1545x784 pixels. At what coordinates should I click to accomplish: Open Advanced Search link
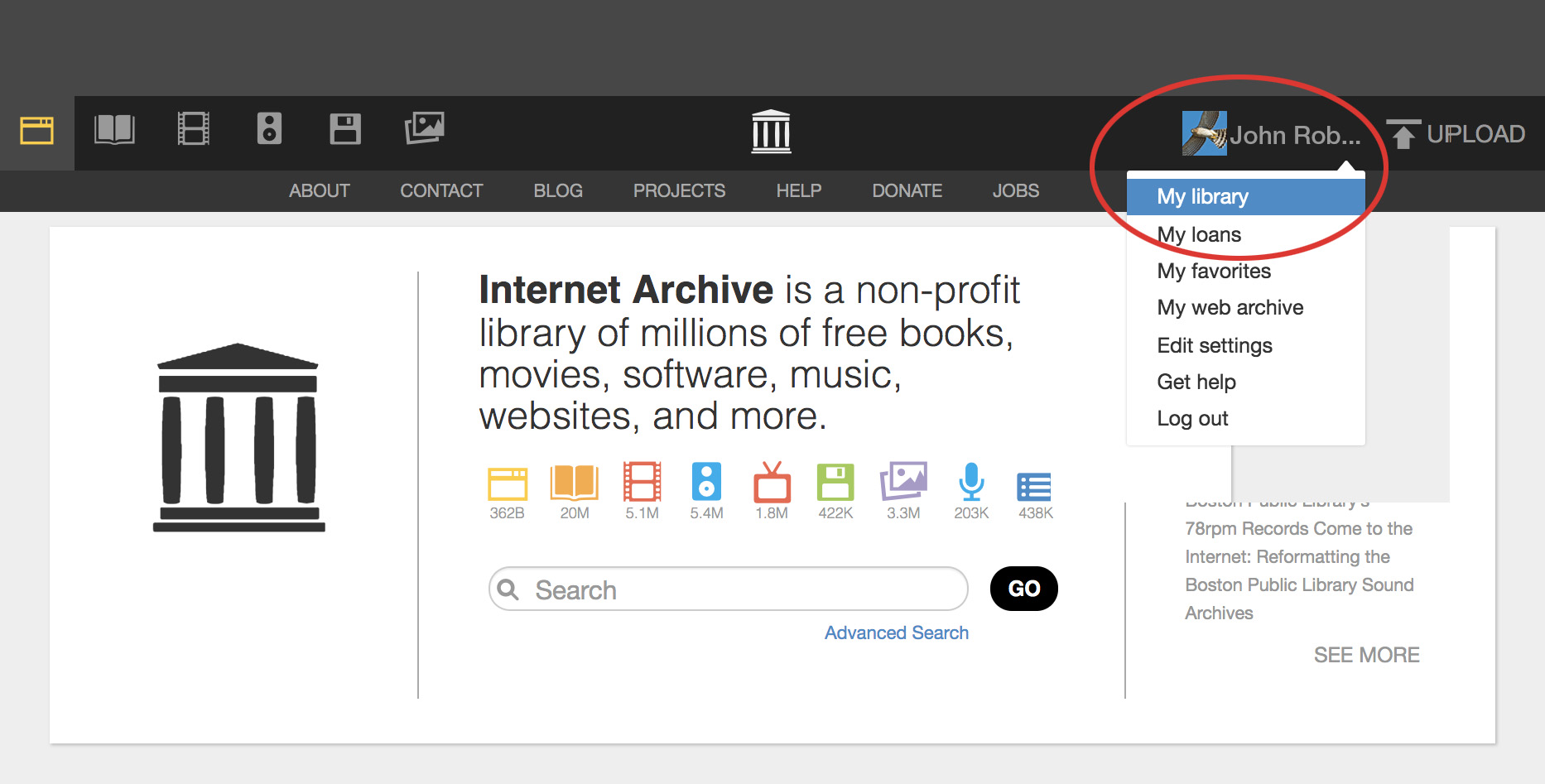[x=897, y=633]
